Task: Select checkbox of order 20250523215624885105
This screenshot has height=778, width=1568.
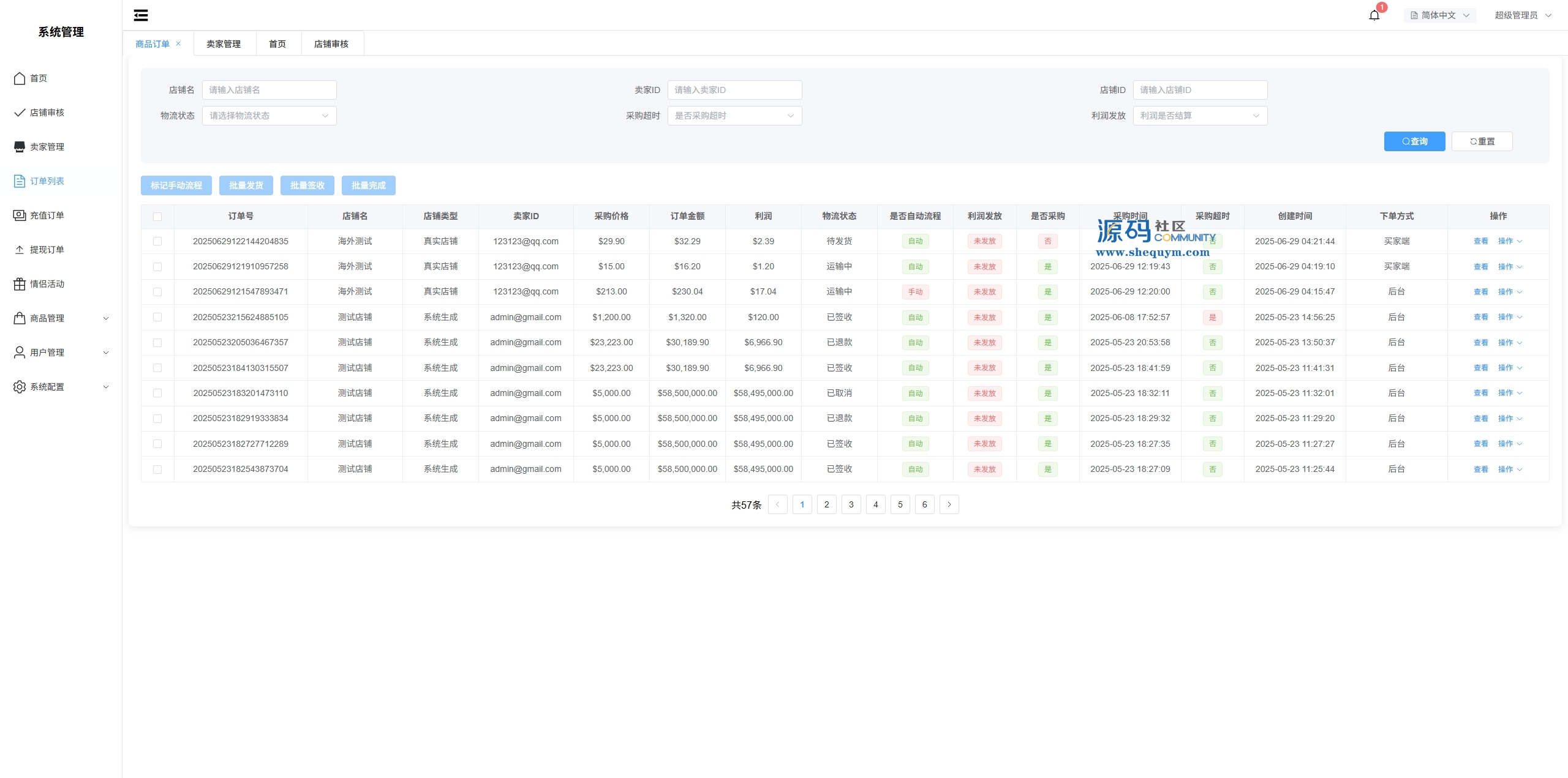Action: [x=157, y=317]
